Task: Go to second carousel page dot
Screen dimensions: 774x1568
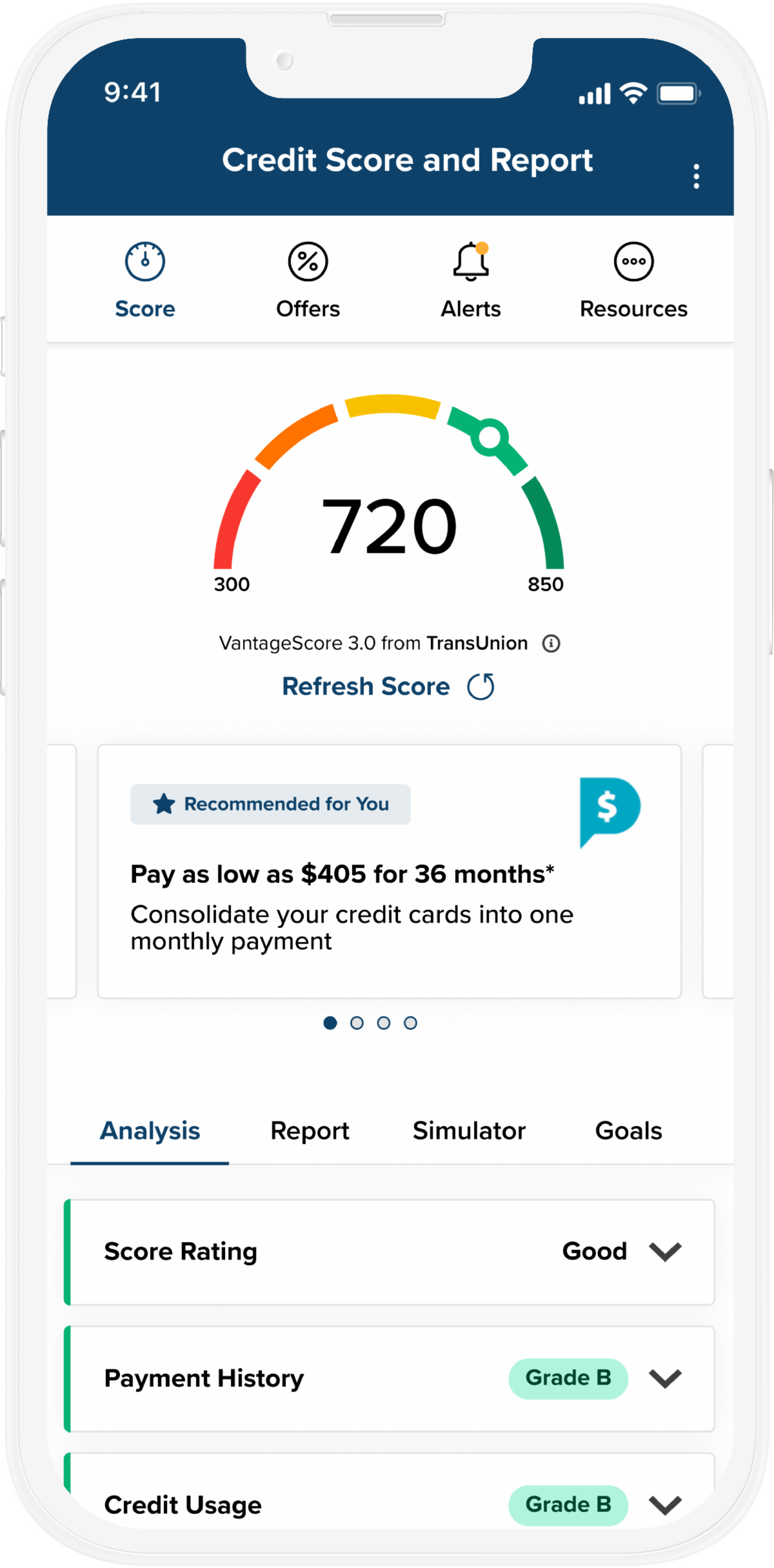Action: (x=357, y=1023)
